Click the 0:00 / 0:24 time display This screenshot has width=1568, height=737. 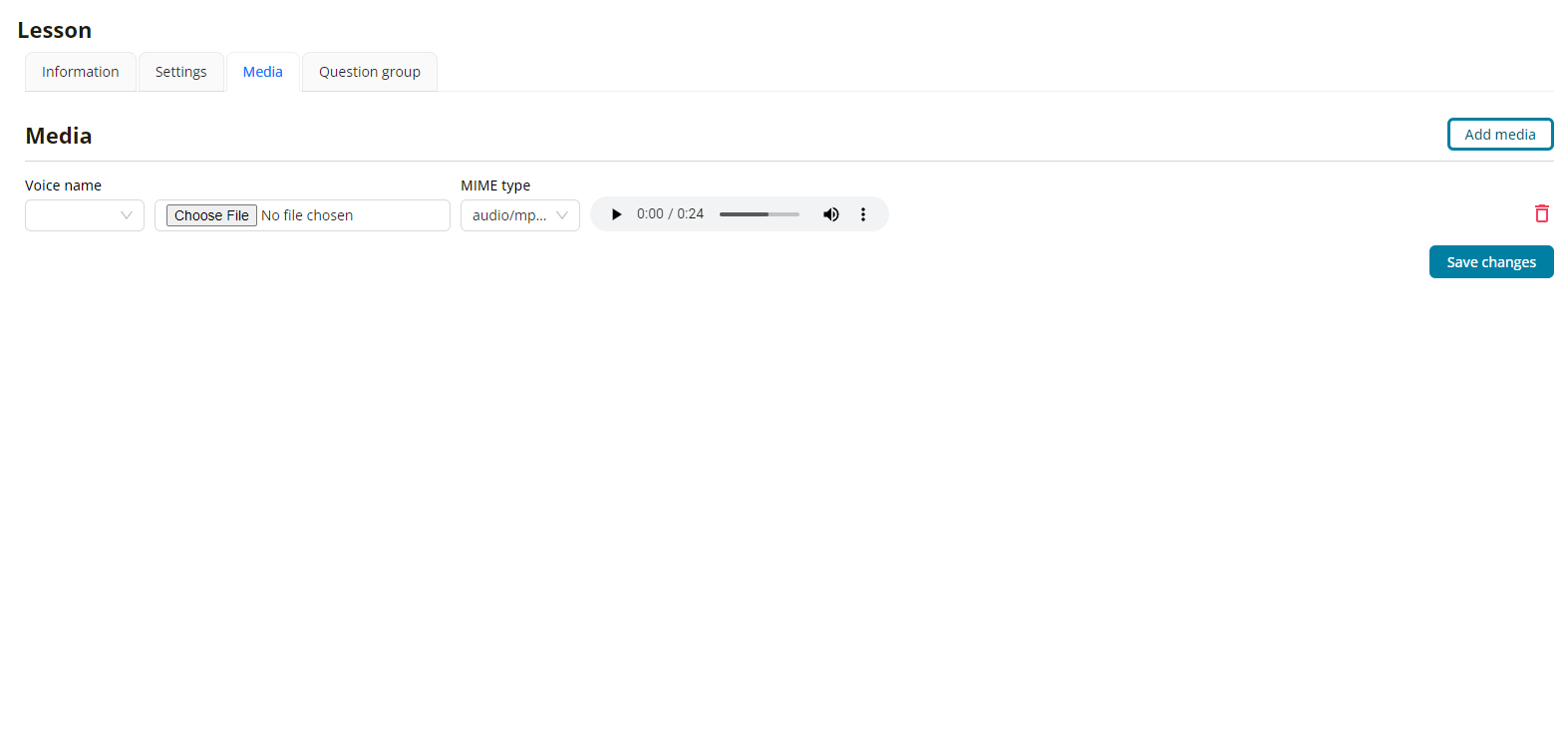[670, 214]
